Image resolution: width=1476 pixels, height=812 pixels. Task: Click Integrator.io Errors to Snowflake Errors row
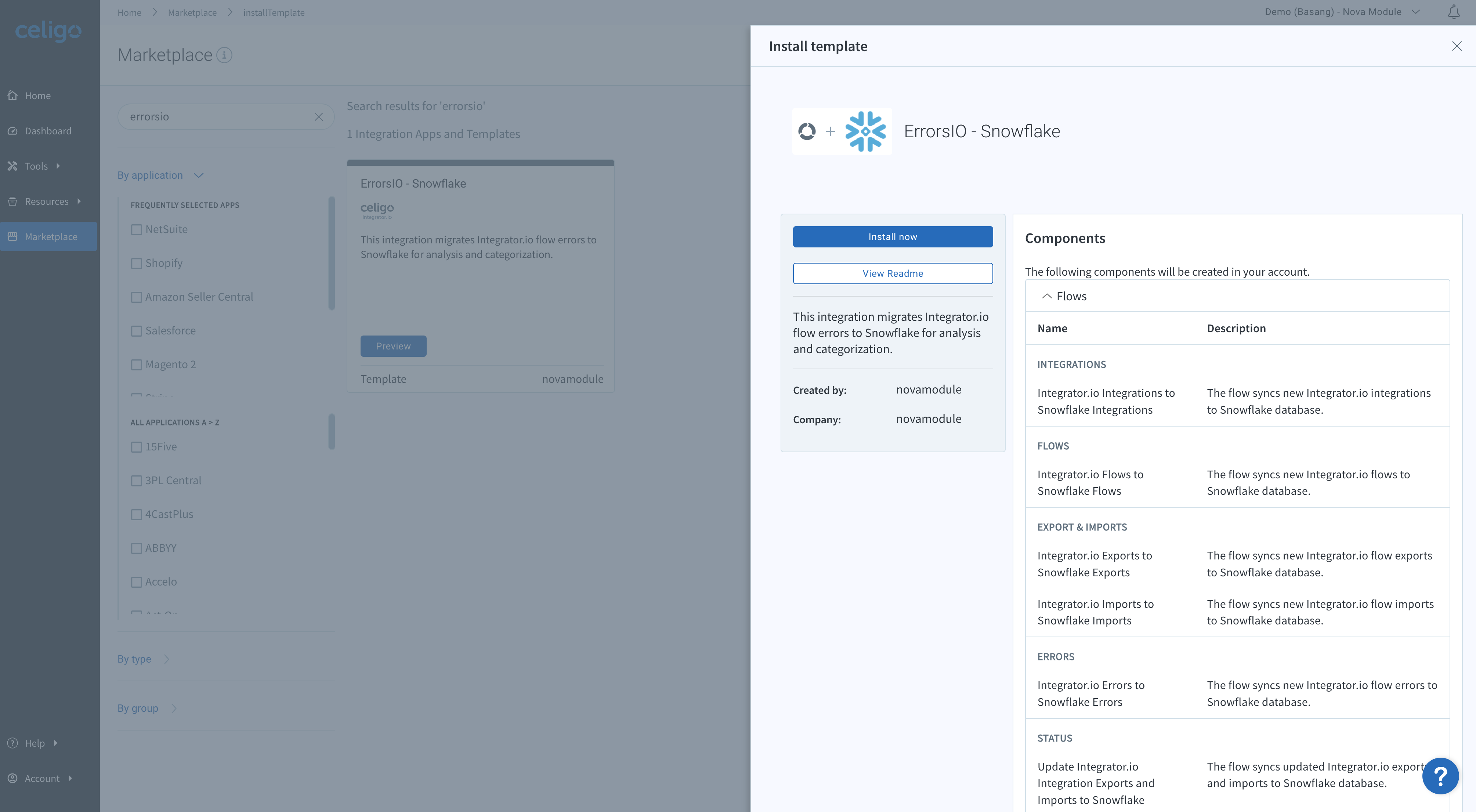point(1238,693)
